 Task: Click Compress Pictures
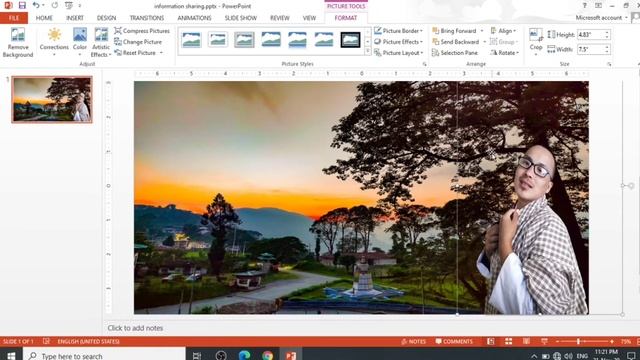pyautogui.click(x=142, y=31)
